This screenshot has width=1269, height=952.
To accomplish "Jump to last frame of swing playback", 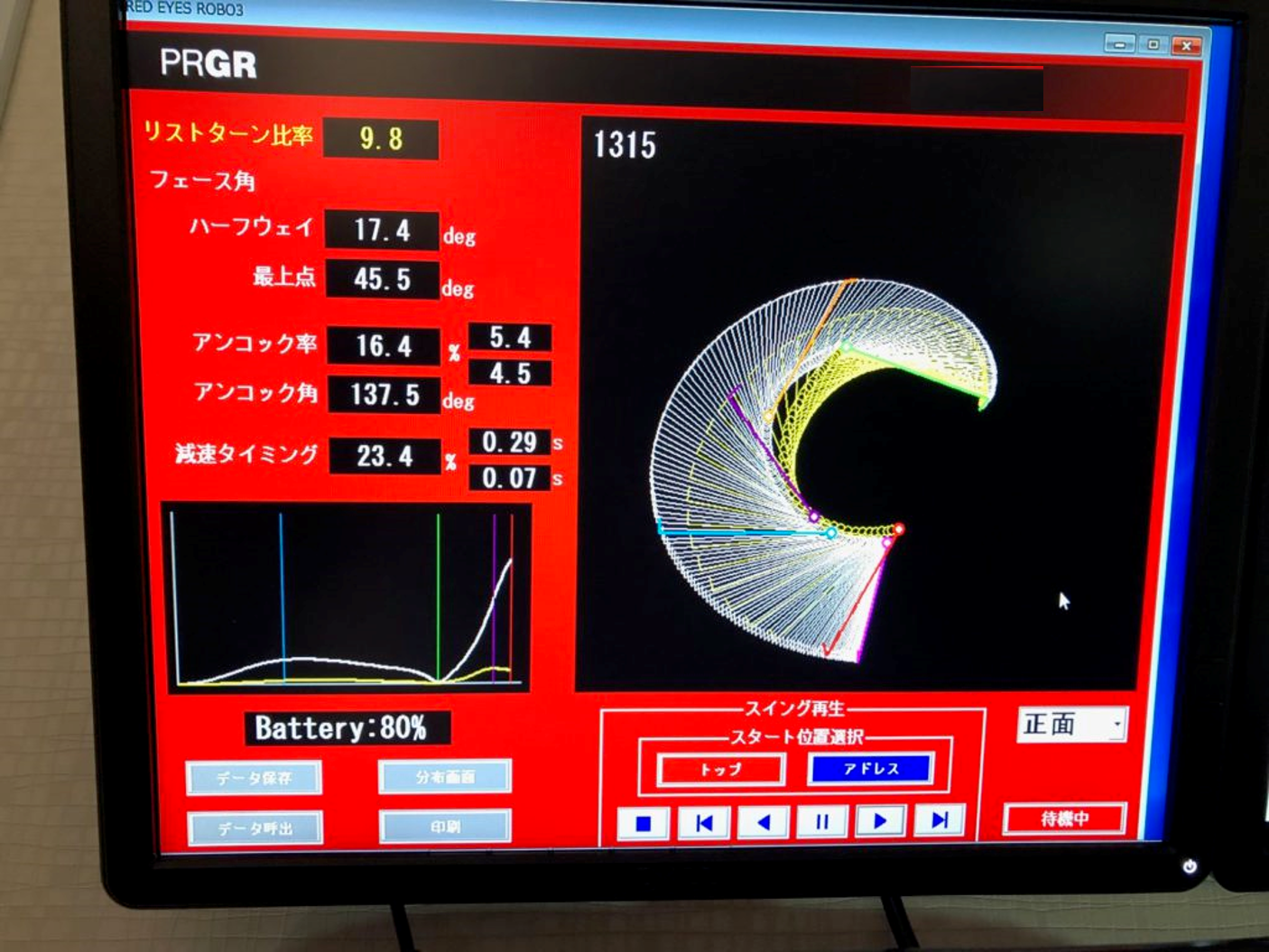I will pyautogui.click(x=939, y=819).
